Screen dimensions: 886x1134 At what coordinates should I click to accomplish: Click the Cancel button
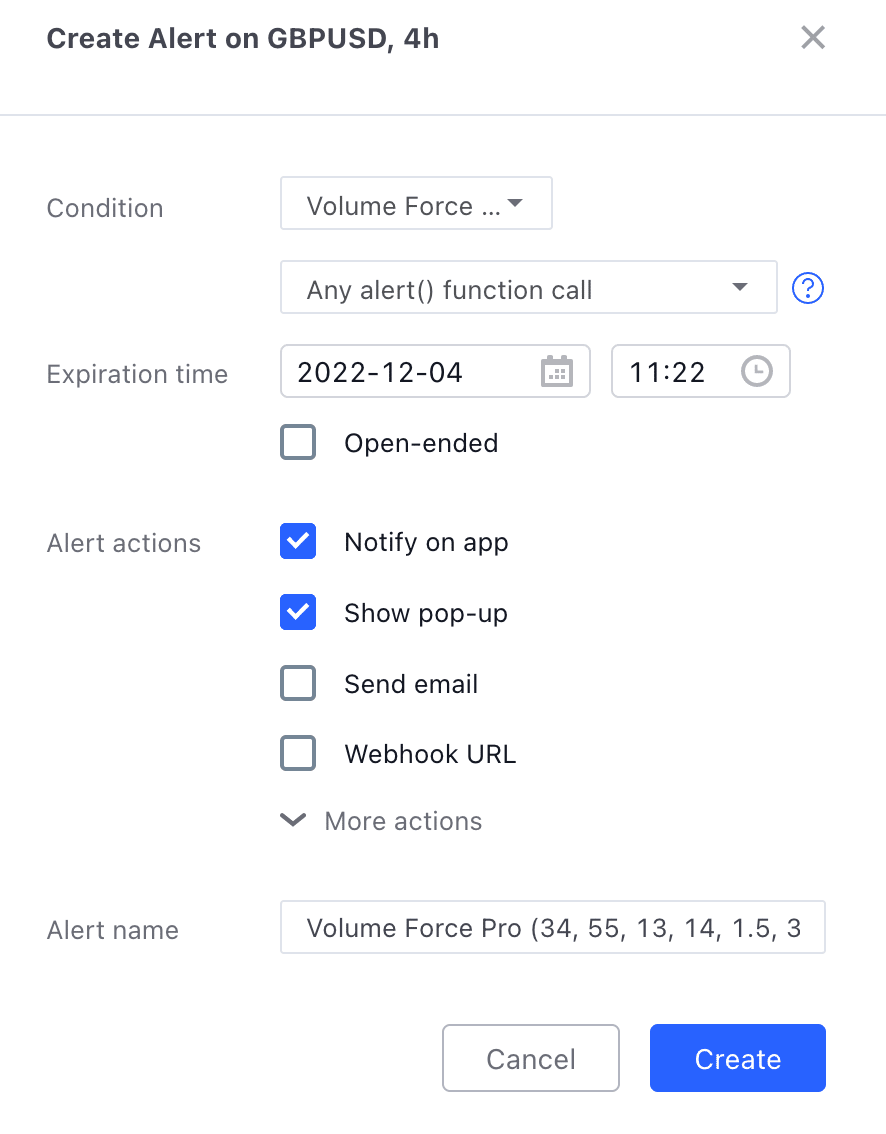[531, 1058]
